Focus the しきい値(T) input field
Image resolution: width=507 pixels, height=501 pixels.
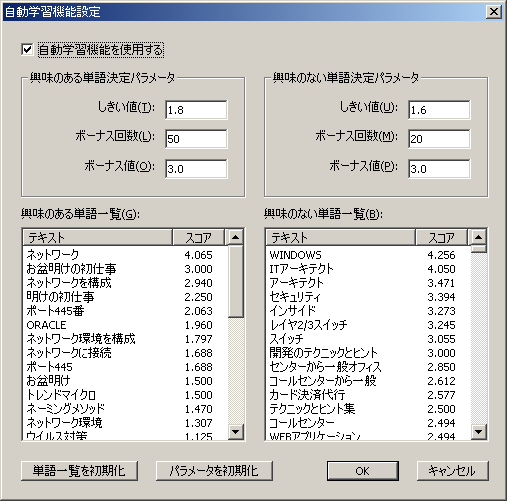196,110
